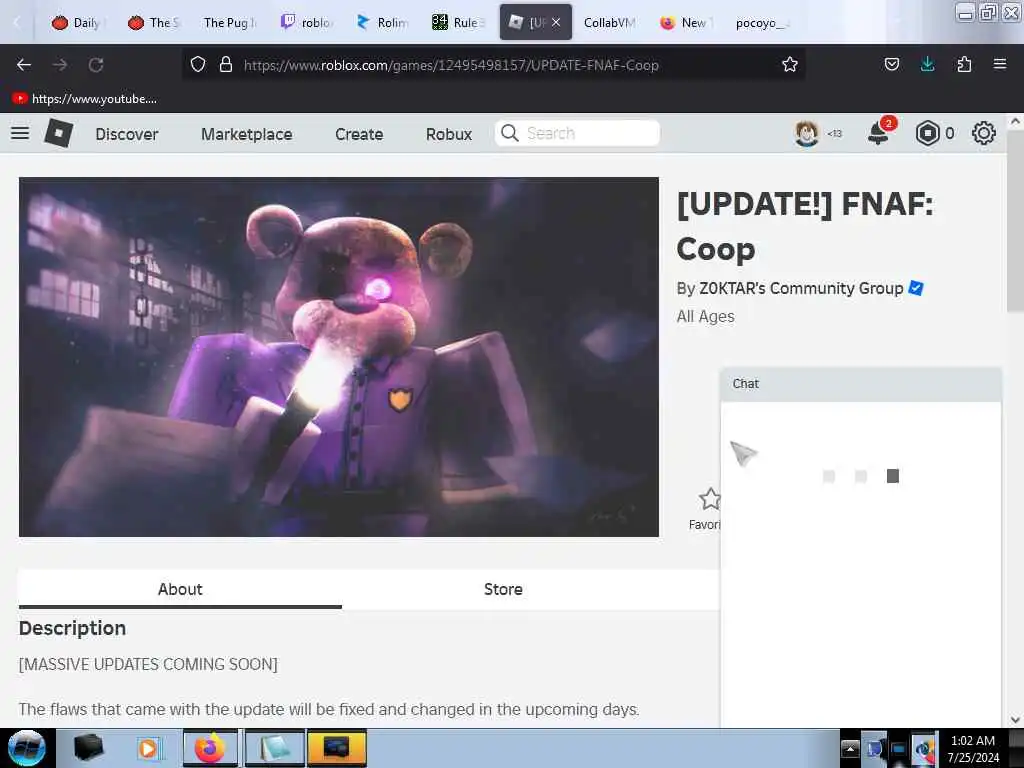Open the Marketplace page
This screenshot has width=1024, height=768.
247,134
